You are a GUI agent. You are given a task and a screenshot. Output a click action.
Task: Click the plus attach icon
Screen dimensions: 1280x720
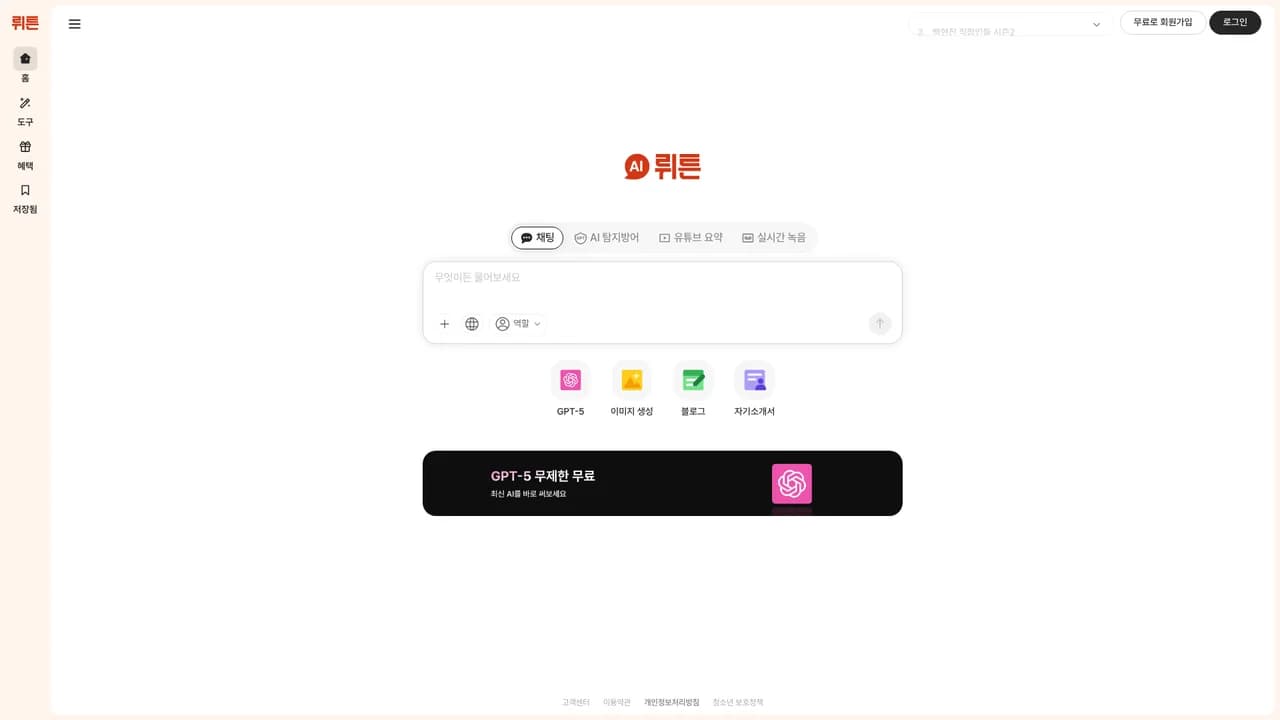coord(445,324)
